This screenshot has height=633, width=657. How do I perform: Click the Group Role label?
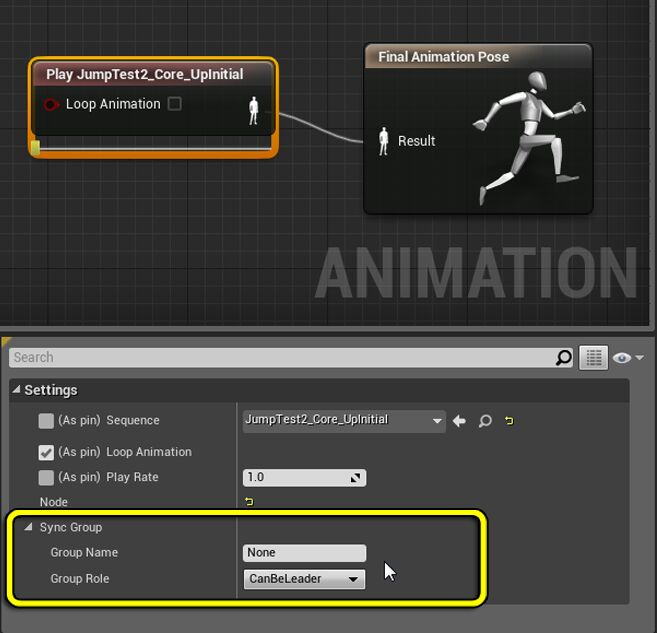pyautogui.click(x=80, y=579)
